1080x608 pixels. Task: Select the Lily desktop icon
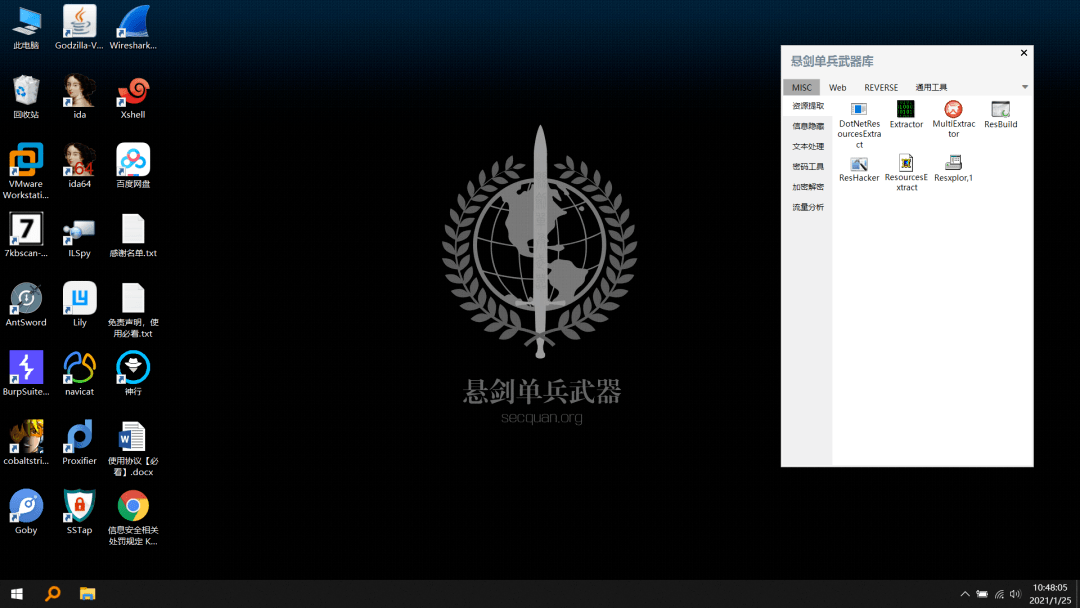pos(79,304)
